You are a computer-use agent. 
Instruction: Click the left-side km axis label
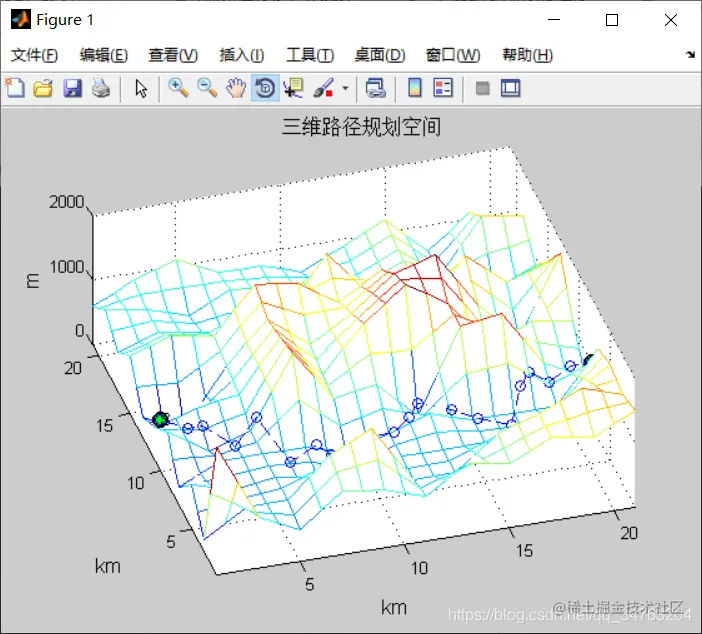click(108, 566)
